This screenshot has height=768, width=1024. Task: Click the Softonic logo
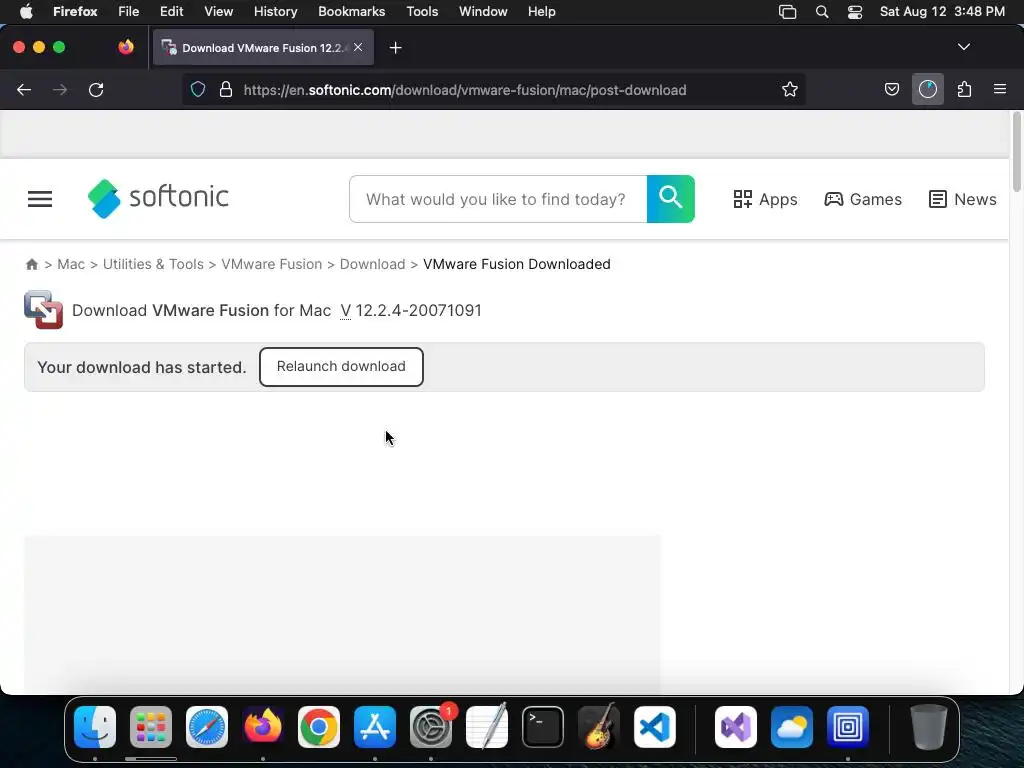[158, 198]
